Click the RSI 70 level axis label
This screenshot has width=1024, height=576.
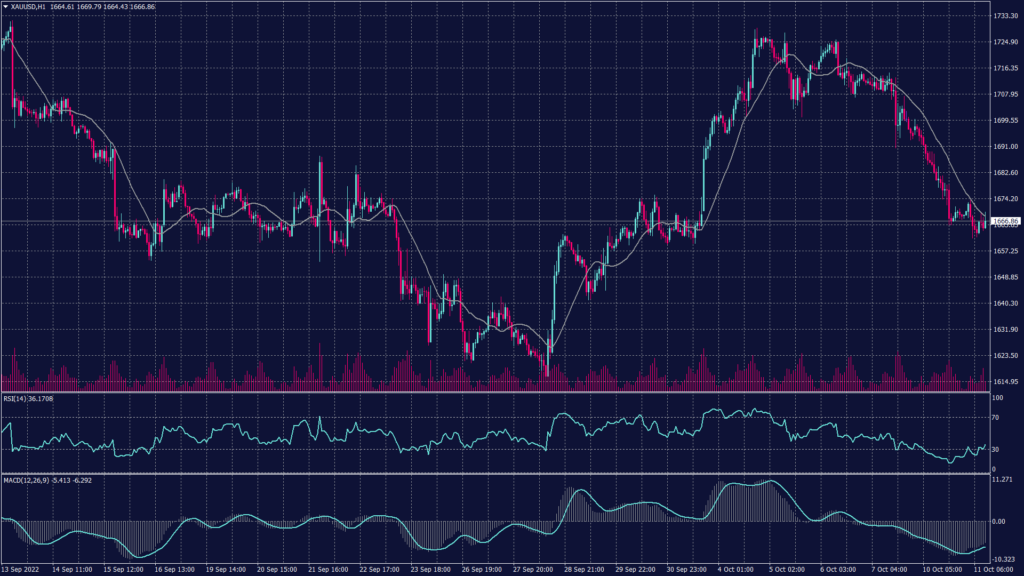click(994, 417)
